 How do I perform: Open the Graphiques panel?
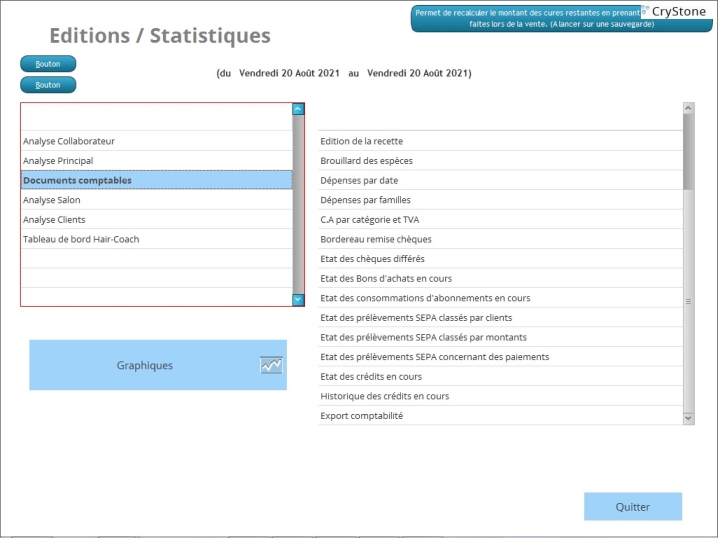(158, 365)
